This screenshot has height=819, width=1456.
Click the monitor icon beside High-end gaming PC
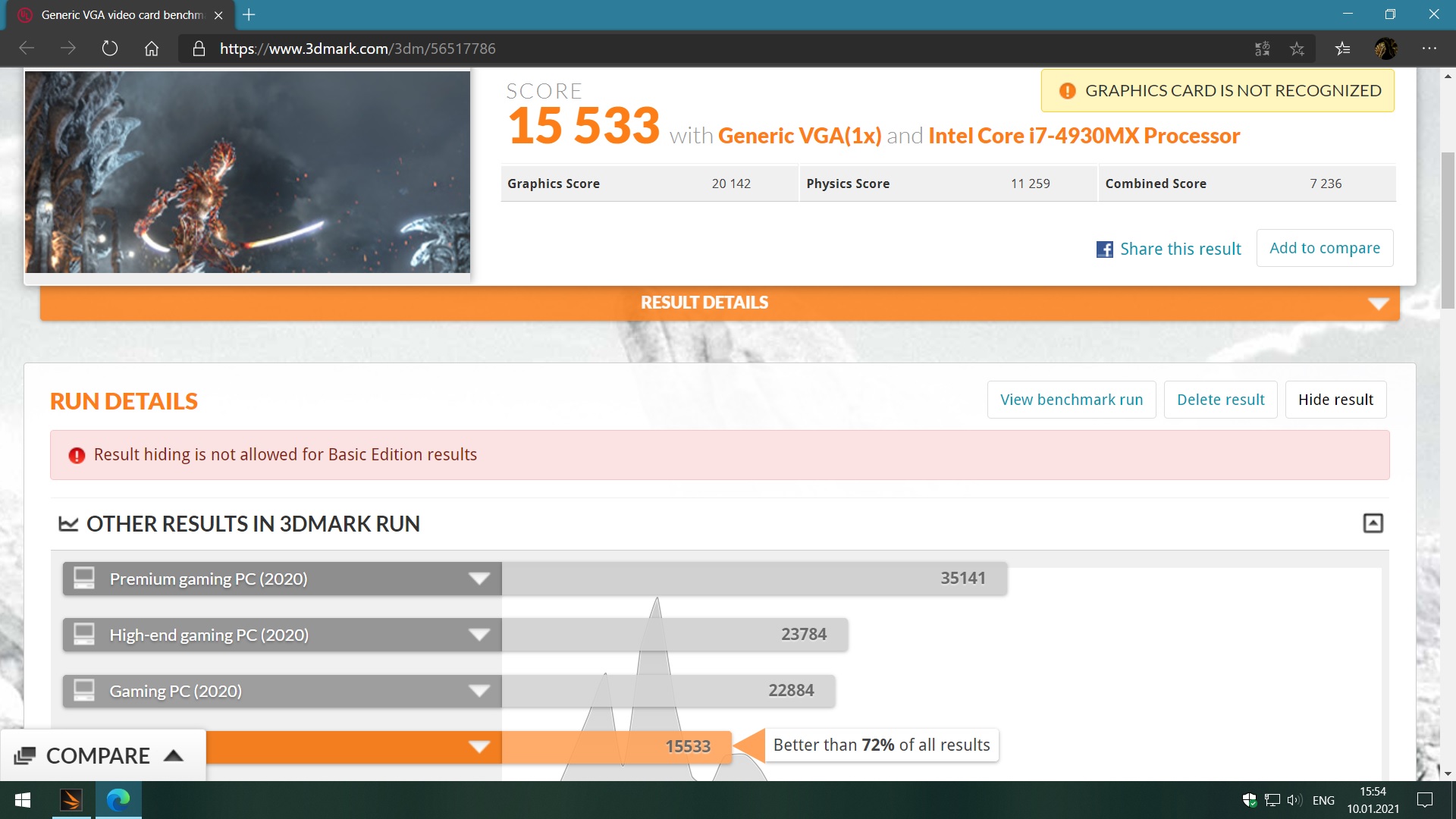(x=84, y=634)
